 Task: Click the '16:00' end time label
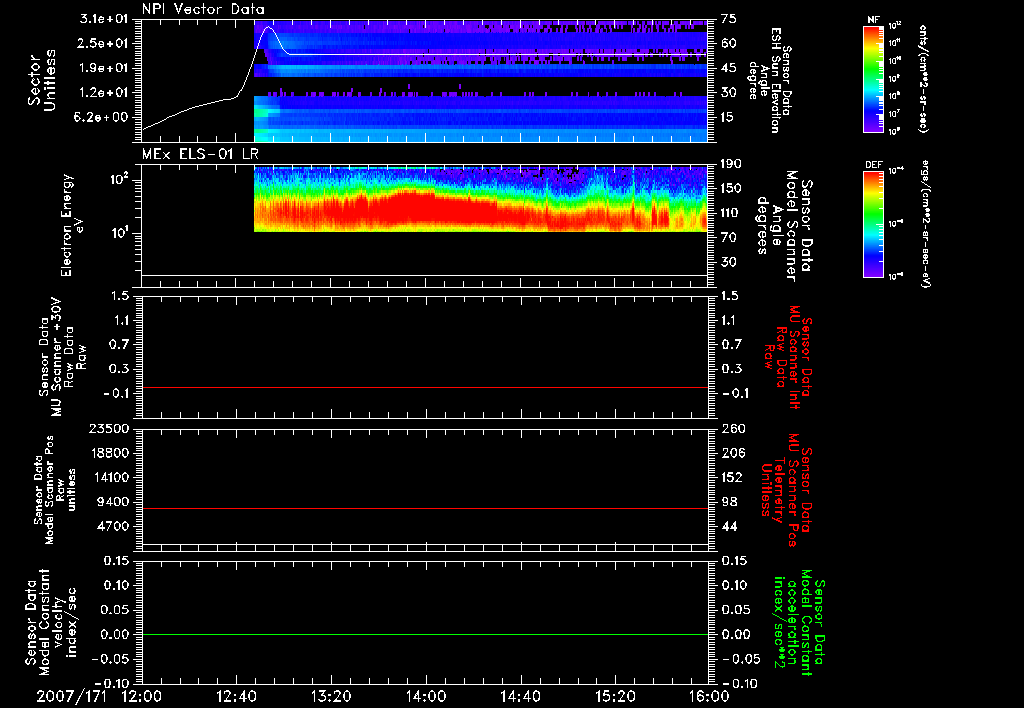coord(709,696)
